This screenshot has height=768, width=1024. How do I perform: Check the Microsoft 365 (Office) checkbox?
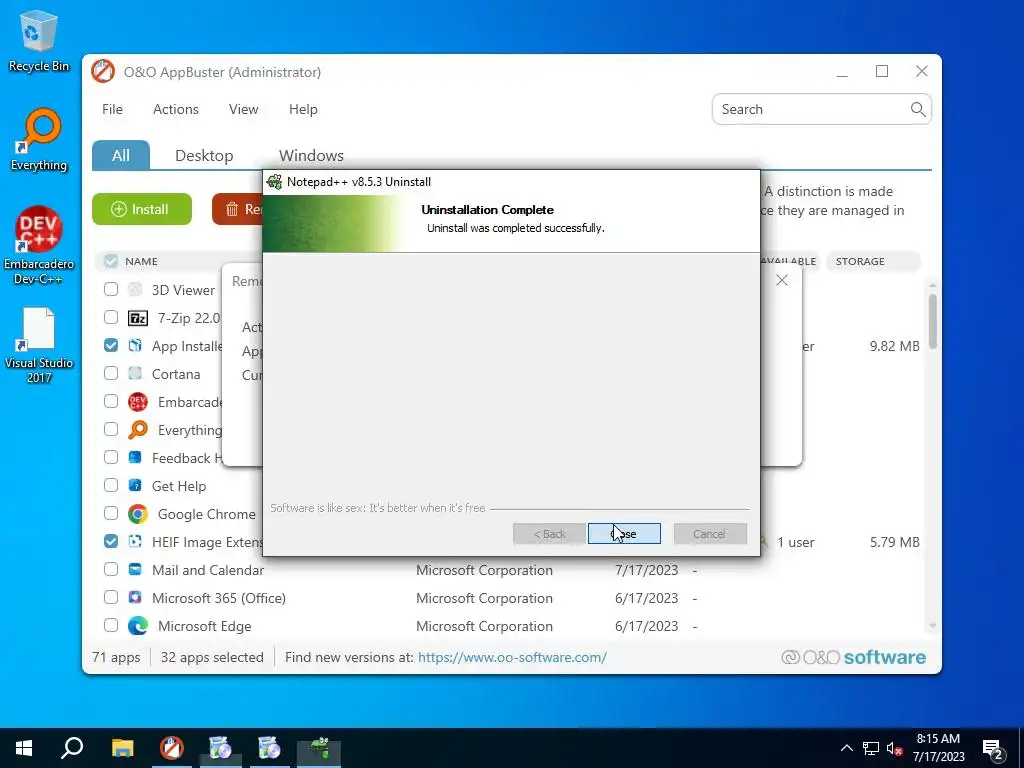click(x=111, y=598)
